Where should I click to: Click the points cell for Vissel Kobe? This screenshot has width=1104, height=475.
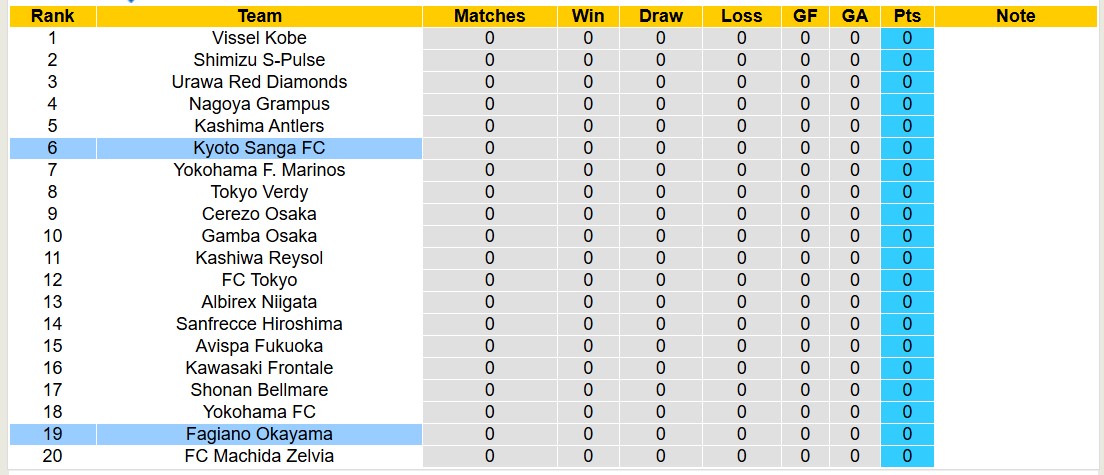click(x=907, y=38)
